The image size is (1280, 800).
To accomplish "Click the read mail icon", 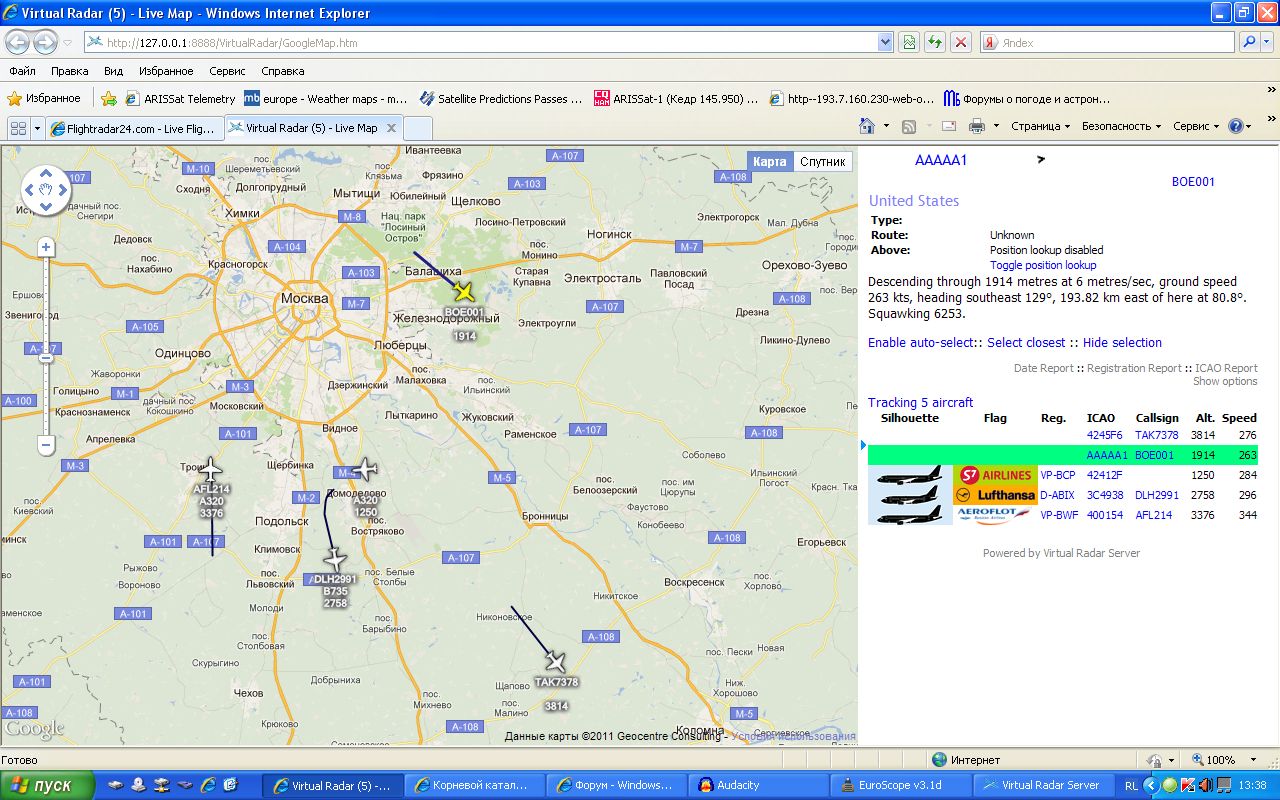I will point(949,126).
